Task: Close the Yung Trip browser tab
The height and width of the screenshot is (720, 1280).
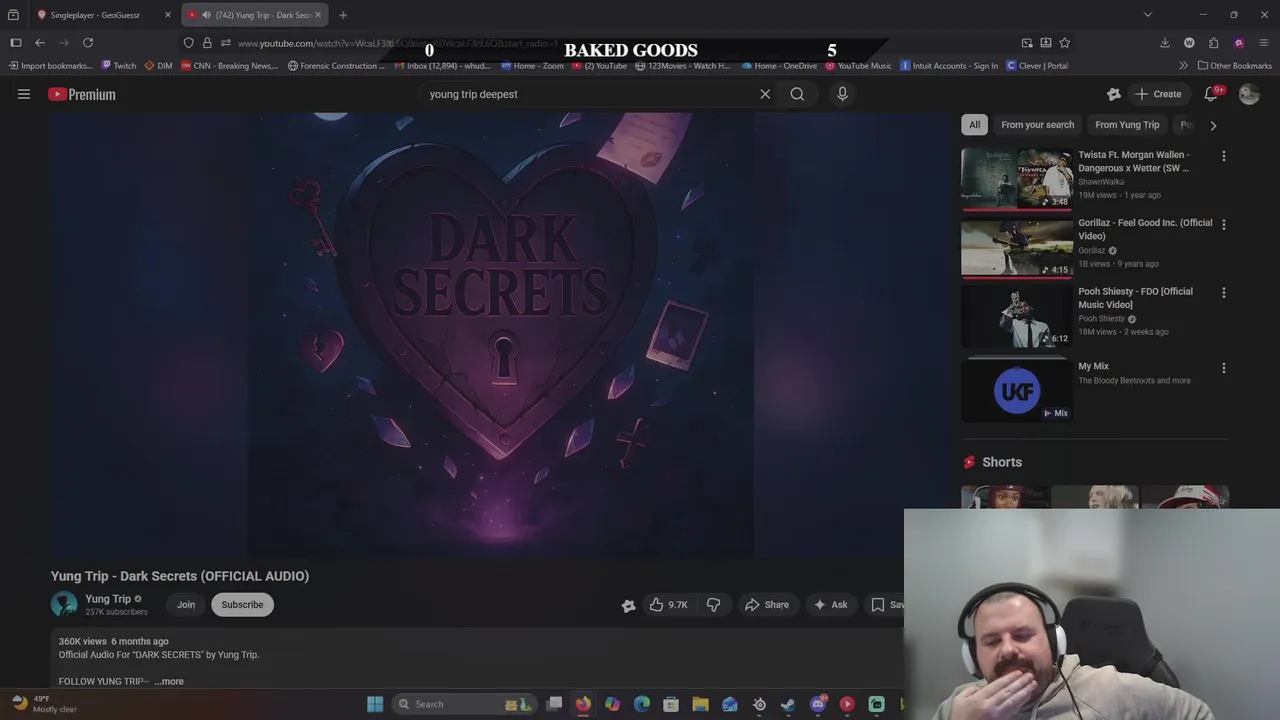Action: [x=317, y=15]
